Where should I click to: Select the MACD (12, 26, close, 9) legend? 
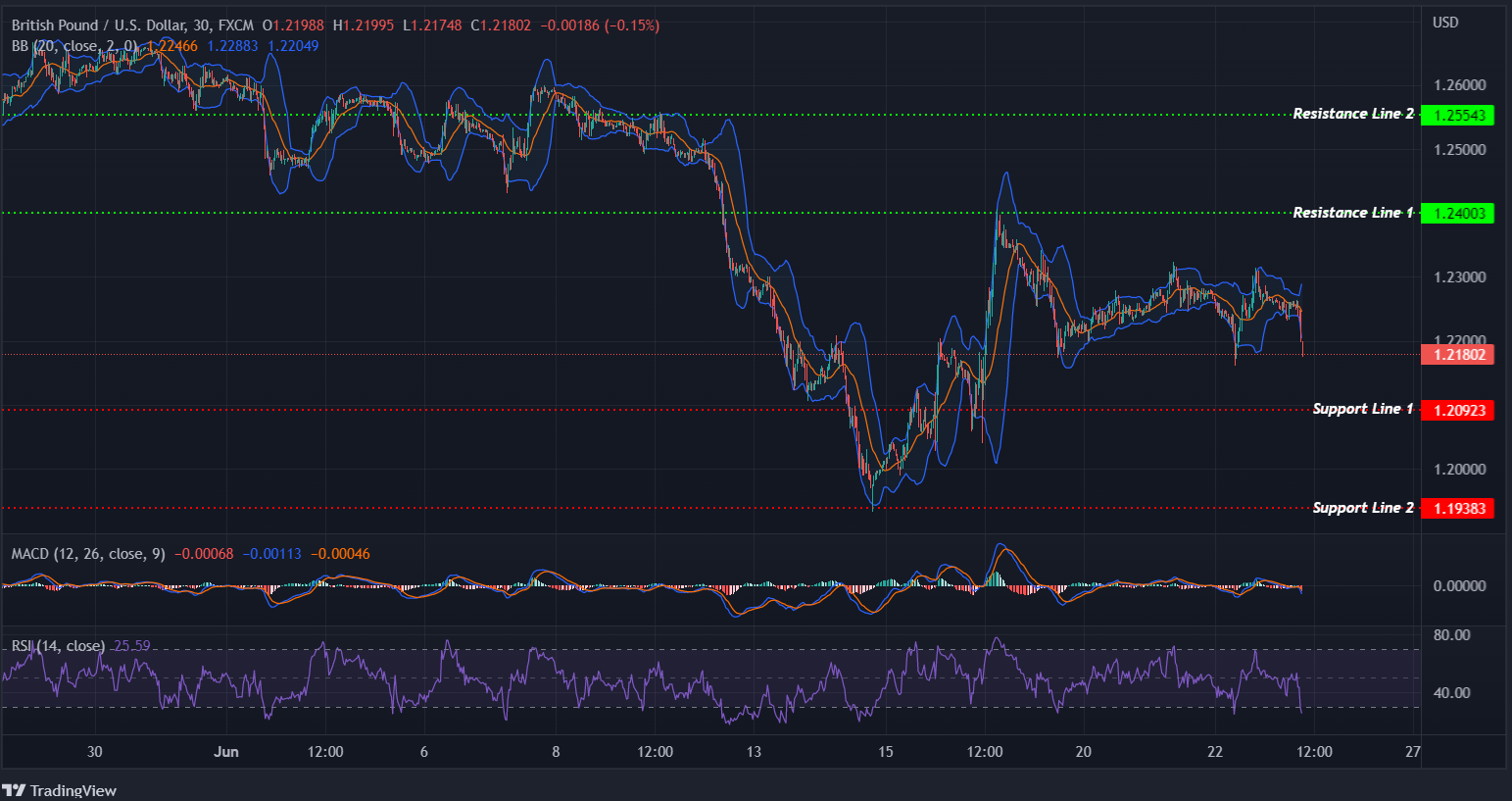[x=86, y=553]
